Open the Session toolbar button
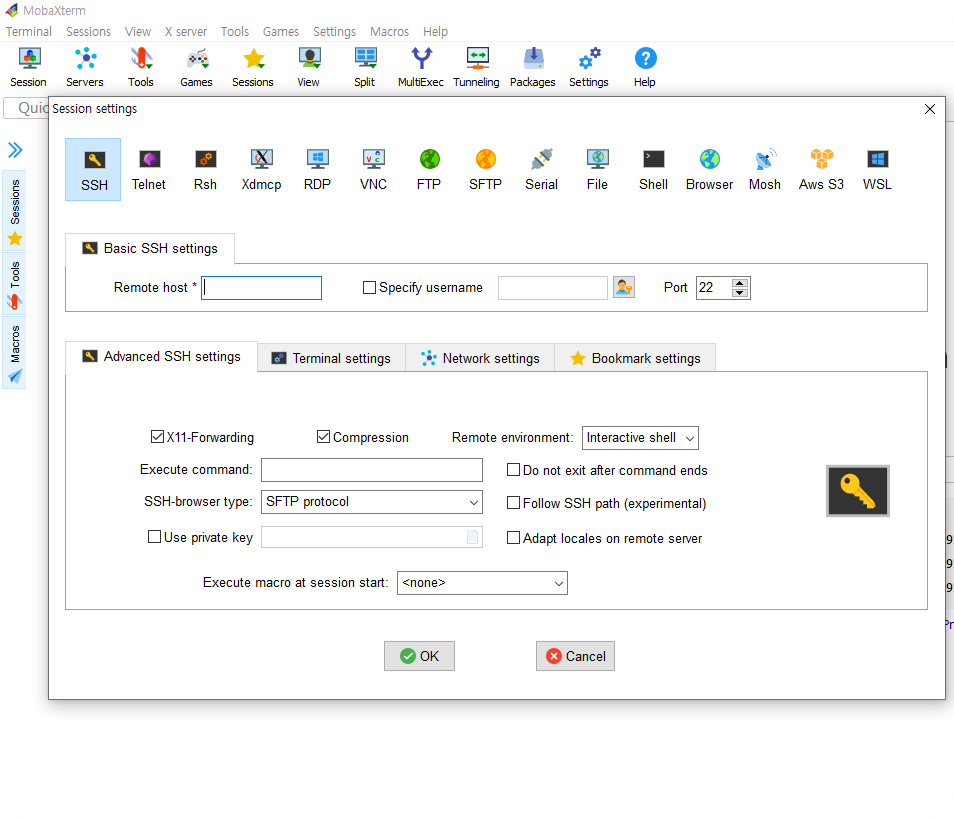The height and width of the screenshot is (817, 954). 29,68
